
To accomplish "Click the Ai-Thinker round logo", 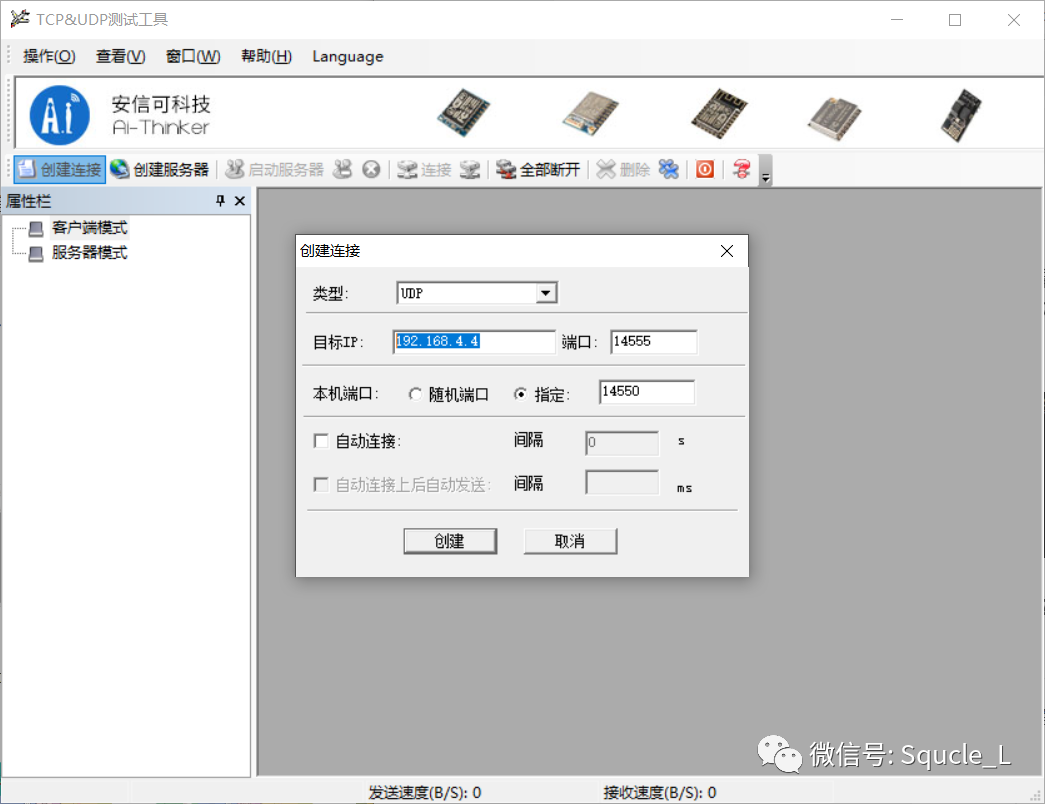I will (x=60, y=115).
